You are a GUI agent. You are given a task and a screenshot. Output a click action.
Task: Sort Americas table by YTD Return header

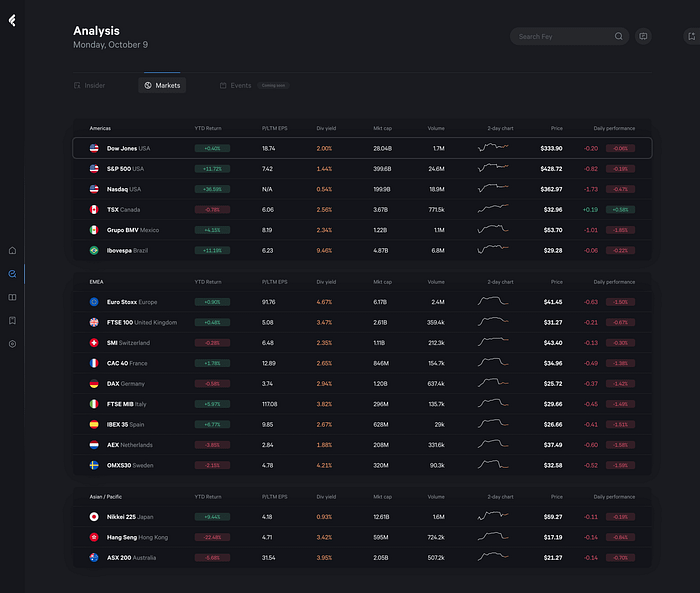tap(208, 128)
